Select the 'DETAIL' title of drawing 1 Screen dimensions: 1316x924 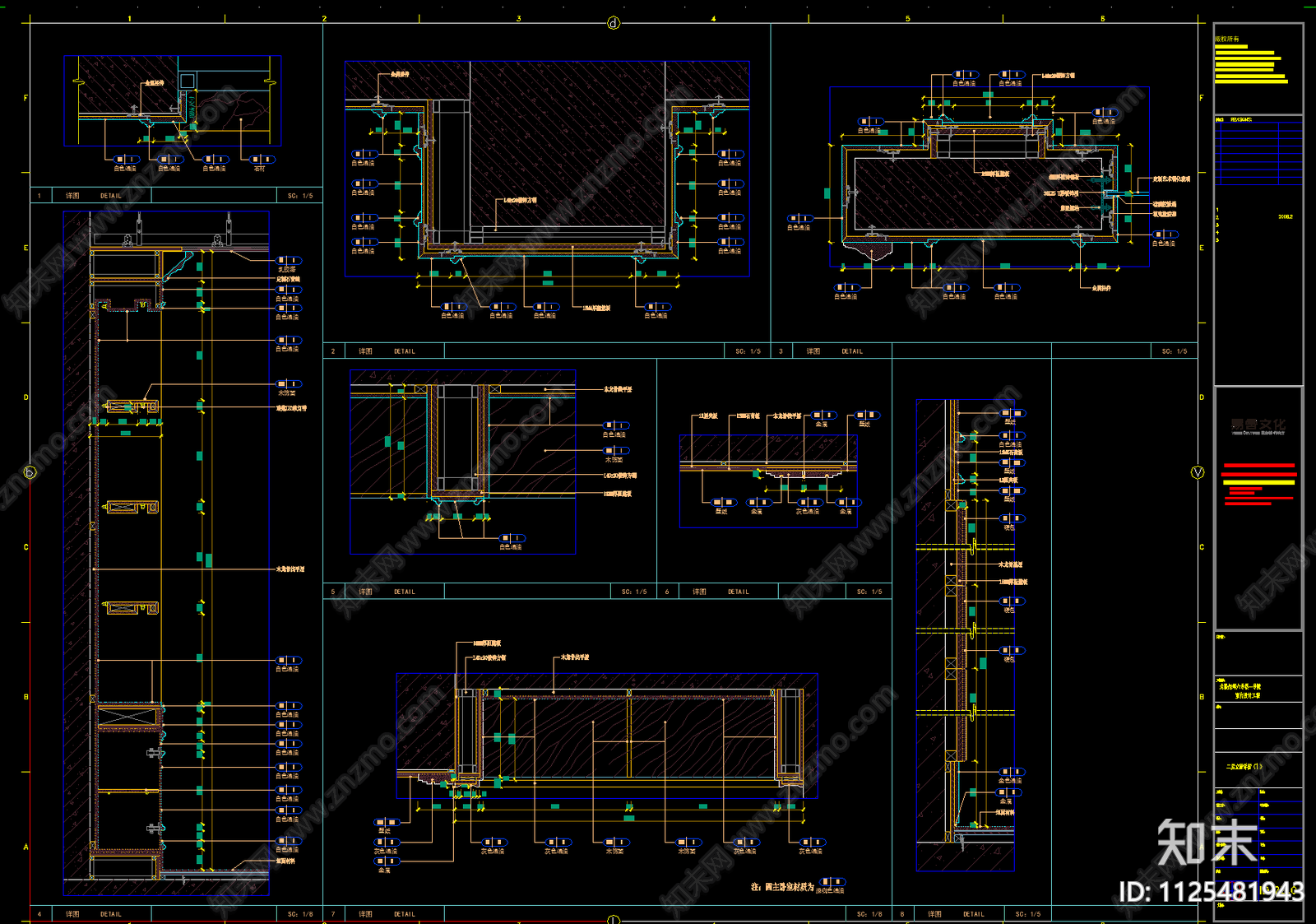[111, 196]
